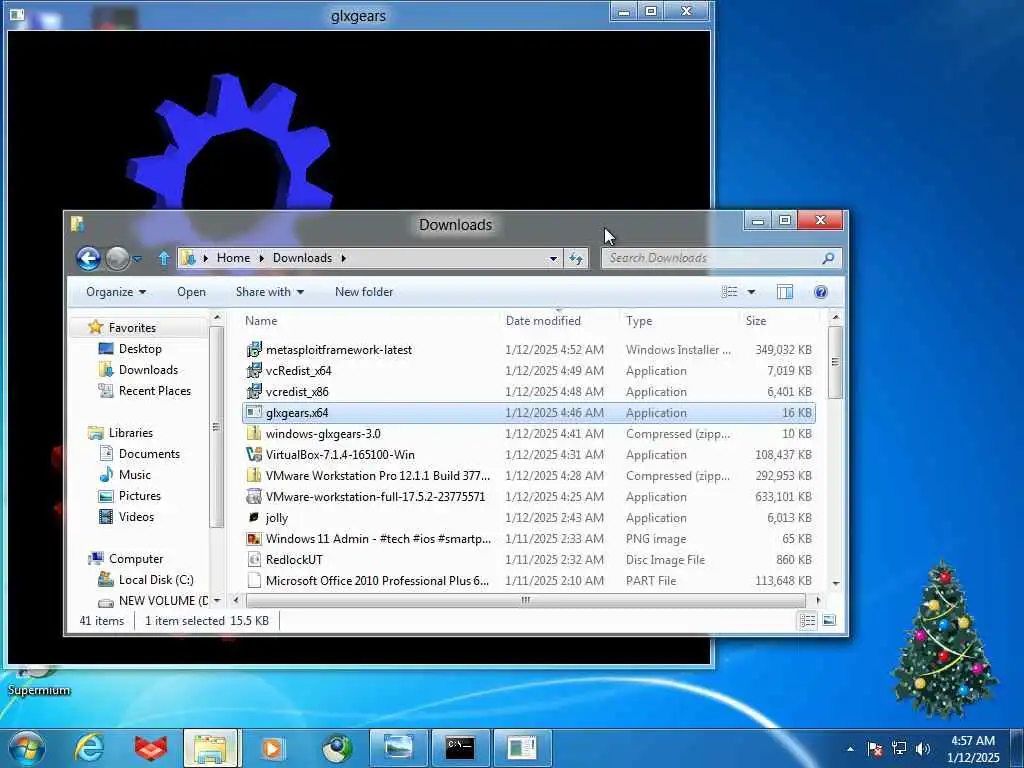Click the Open toolbar button

coord(191,292)
